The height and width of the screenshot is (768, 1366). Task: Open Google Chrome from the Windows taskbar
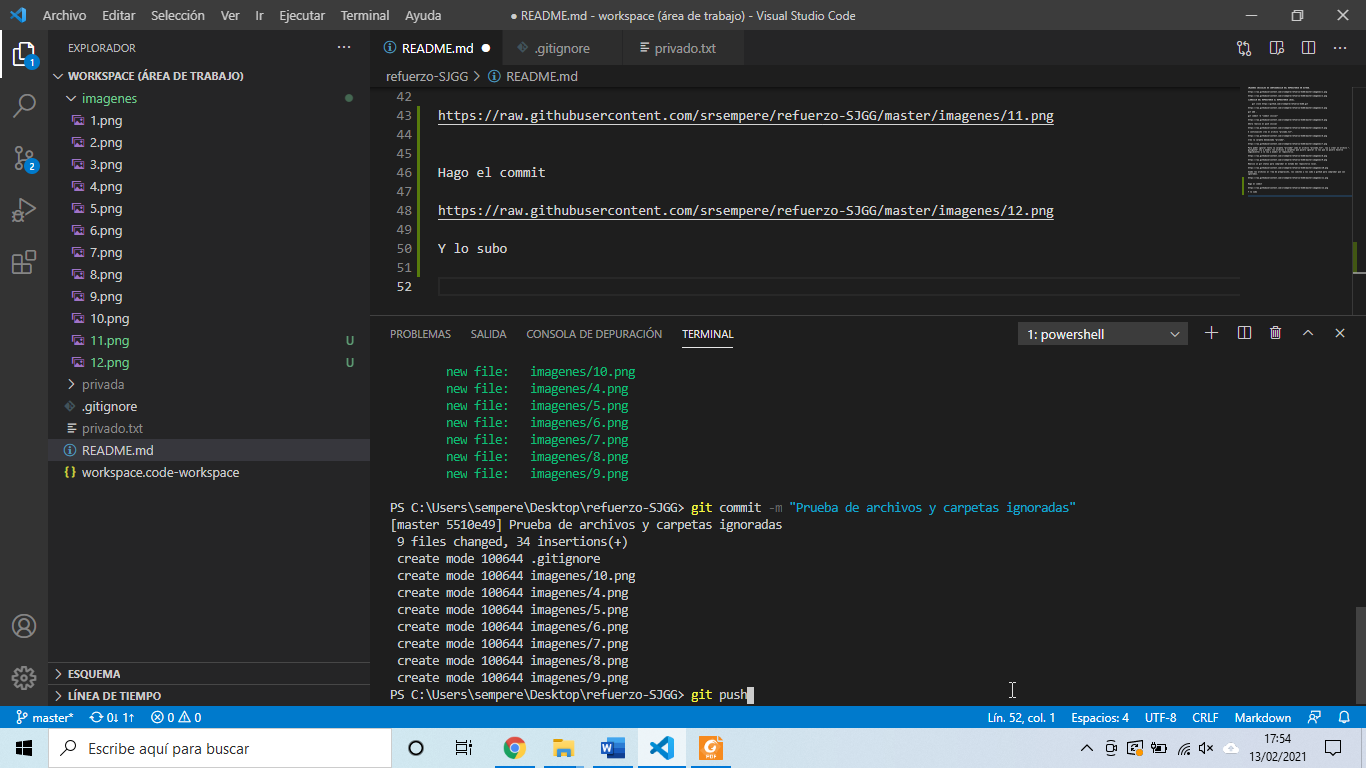(x=514, y=748)
